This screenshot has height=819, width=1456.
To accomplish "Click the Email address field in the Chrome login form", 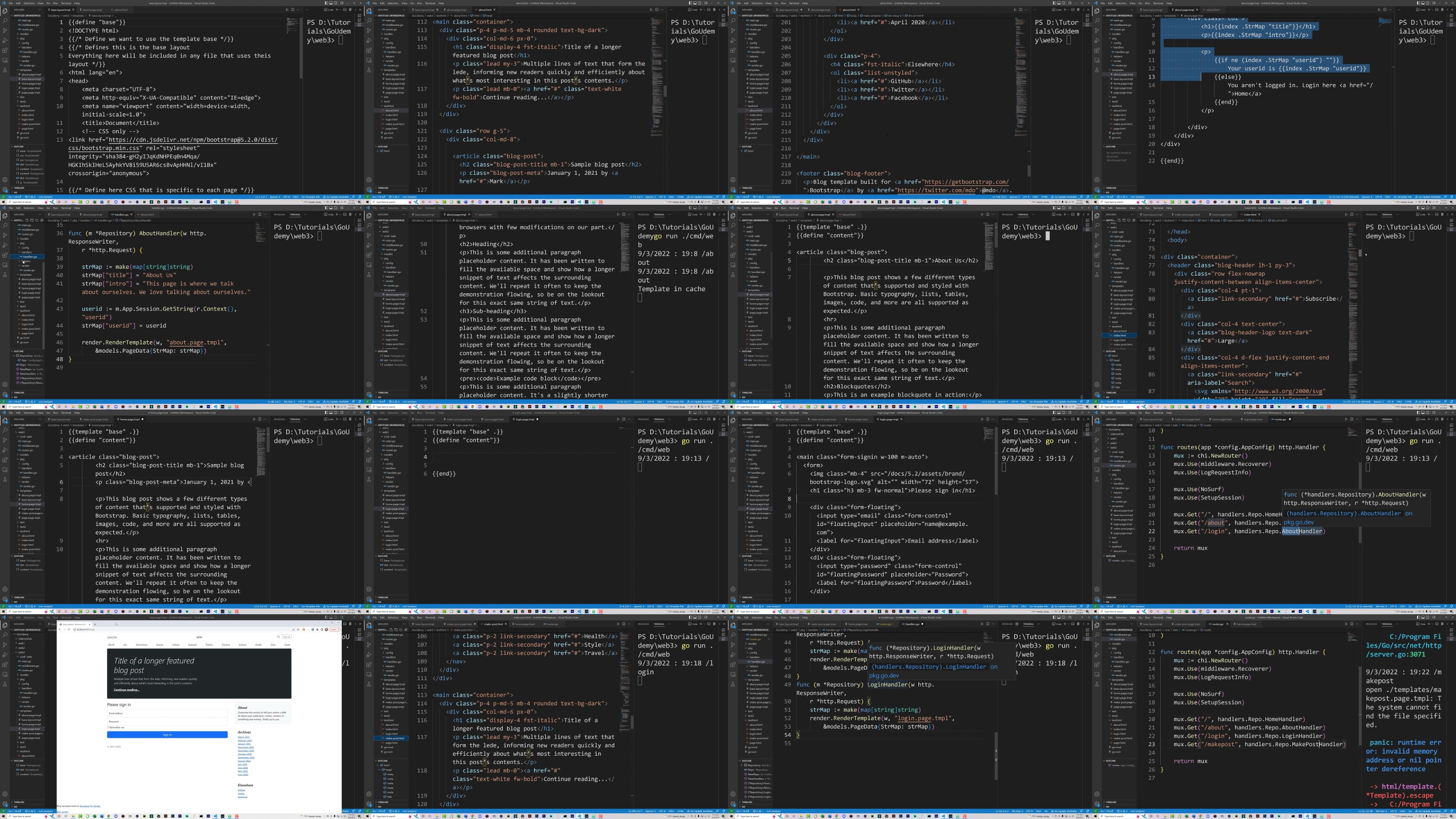I will [x=167, y=713].
